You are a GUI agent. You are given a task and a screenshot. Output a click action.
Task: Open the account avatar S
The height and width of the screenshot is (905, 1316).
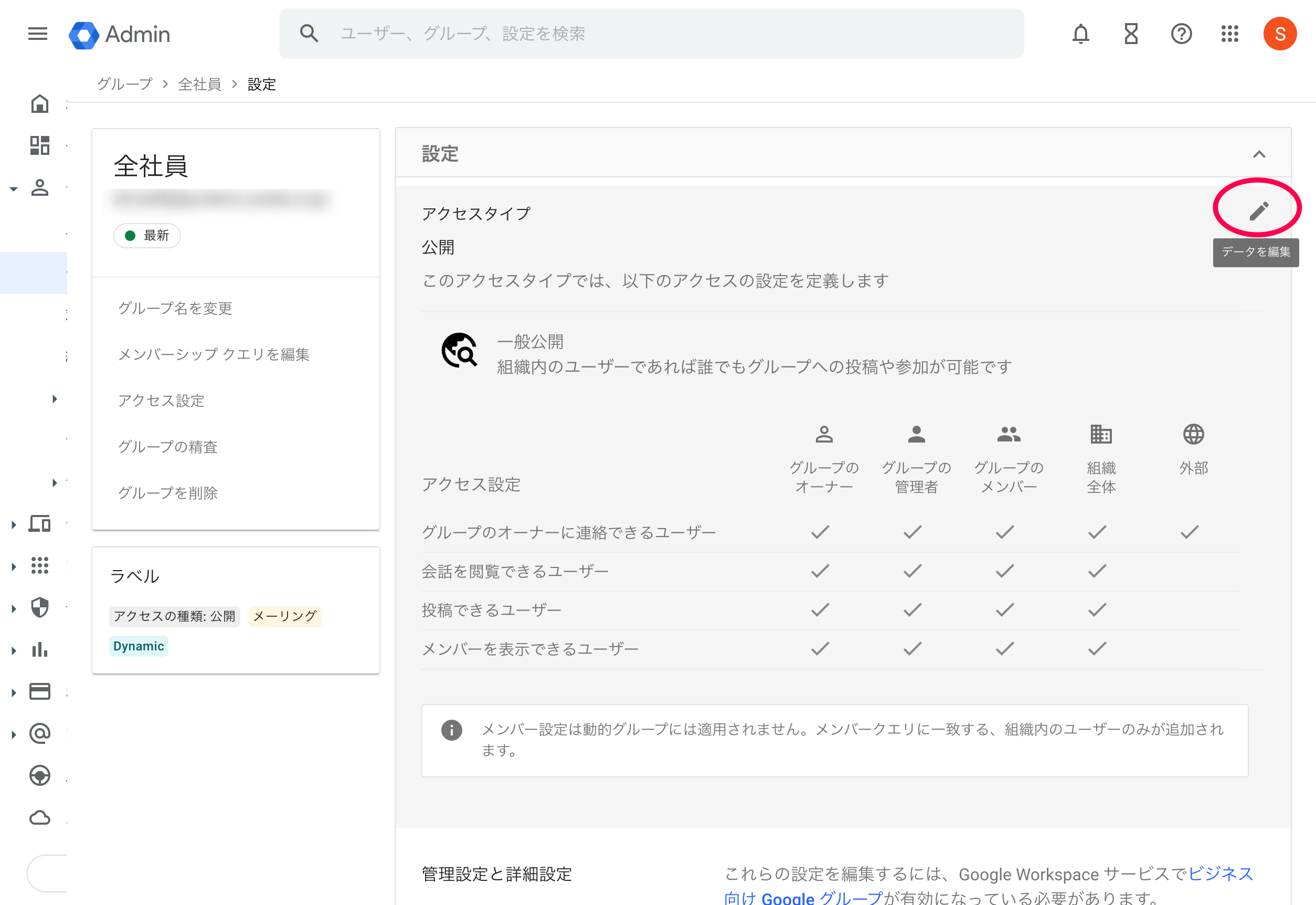click(x=1280, y=34)
